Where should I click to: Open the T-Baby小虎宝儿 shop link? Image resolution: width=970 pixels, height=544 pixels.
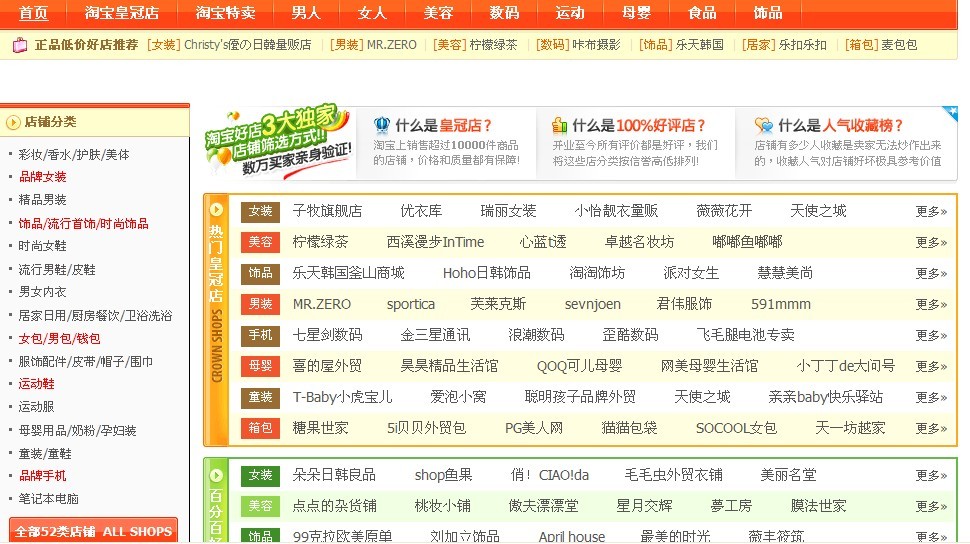[342, 397]
